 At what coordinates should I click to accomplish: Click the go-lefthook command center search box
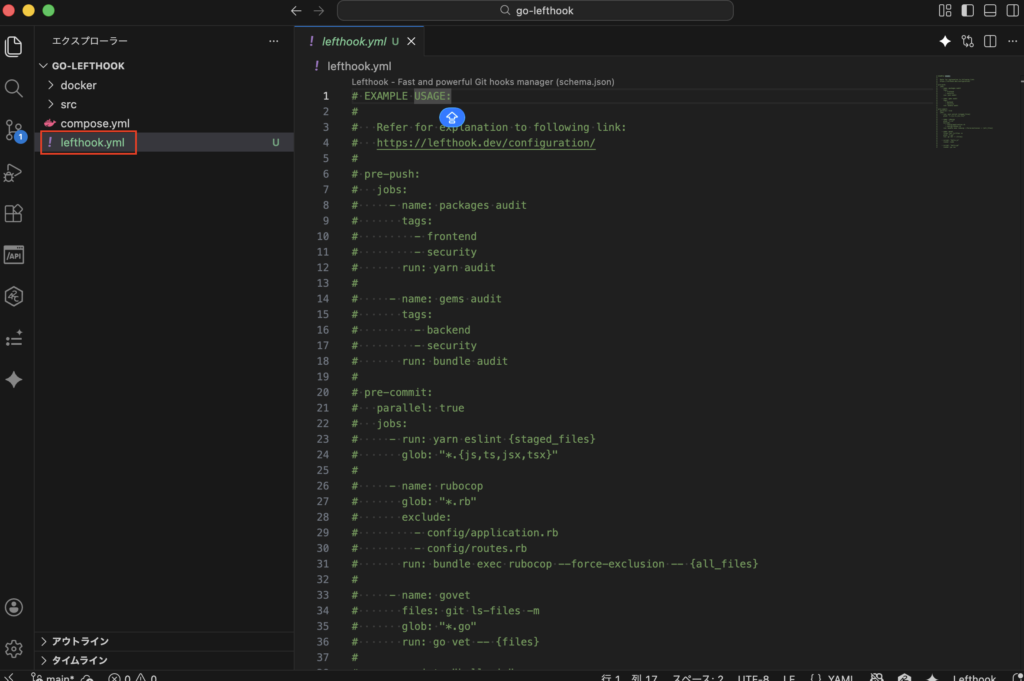click(535, 11)
